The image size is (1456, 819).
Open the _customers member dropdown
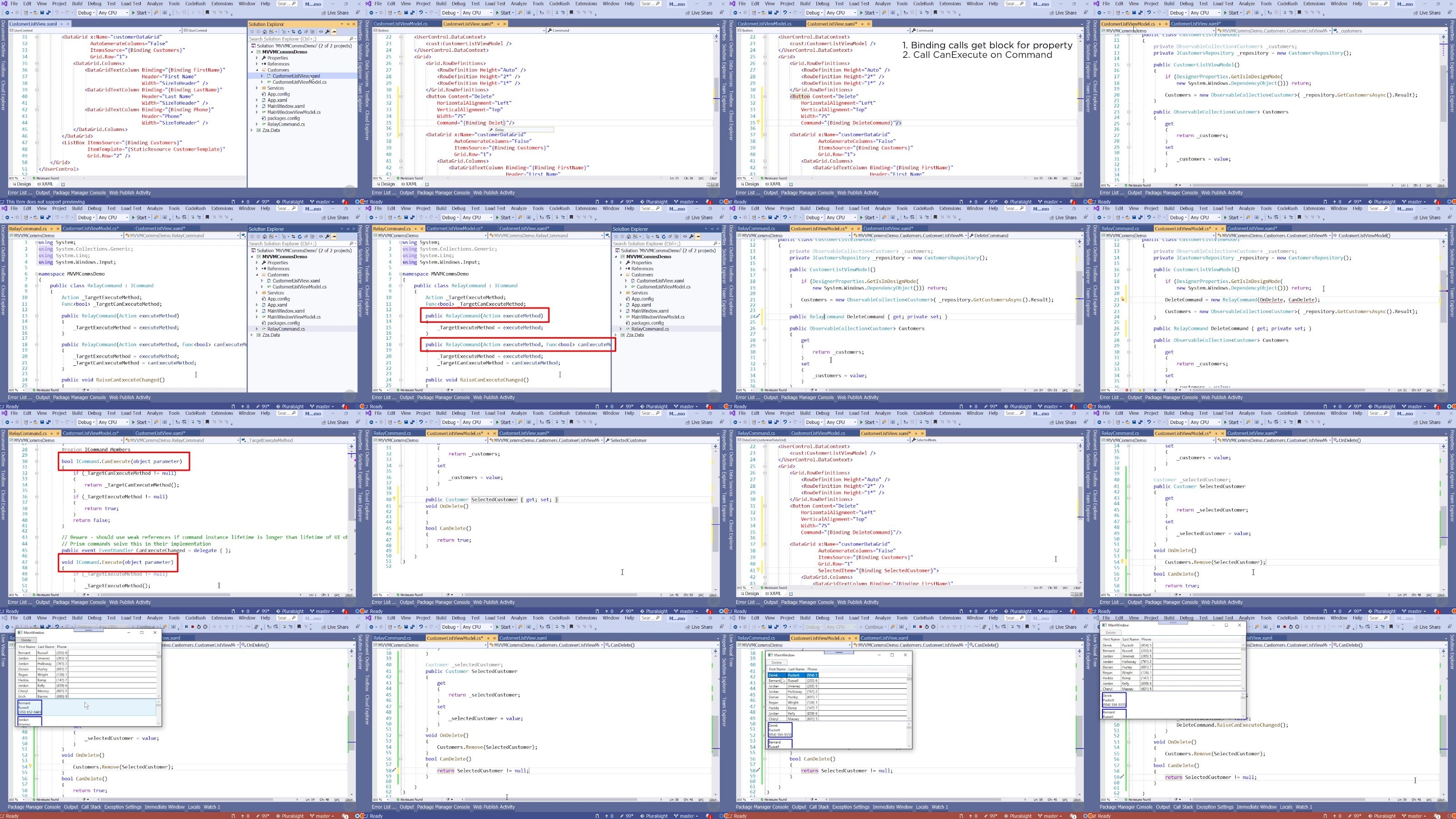1390,31
